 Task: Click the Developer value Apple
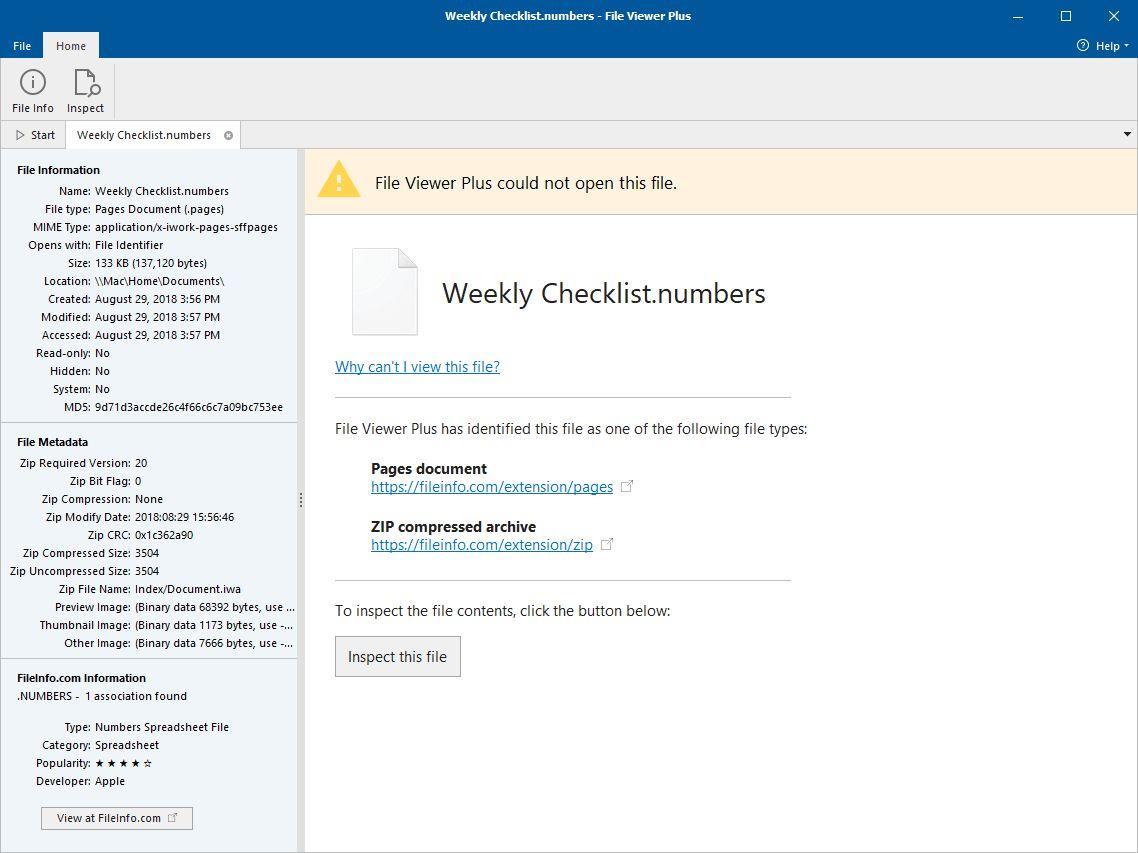tap(110, 781)
